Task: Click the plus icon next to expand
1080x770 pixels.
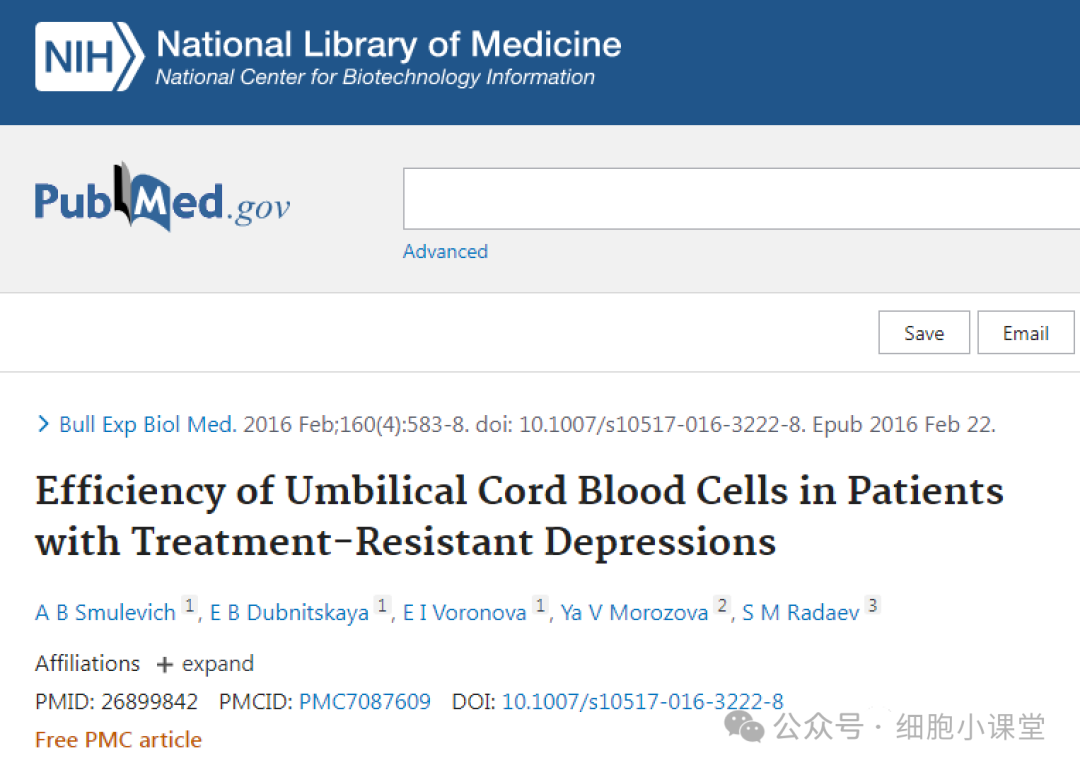Action: coord(164,665)
